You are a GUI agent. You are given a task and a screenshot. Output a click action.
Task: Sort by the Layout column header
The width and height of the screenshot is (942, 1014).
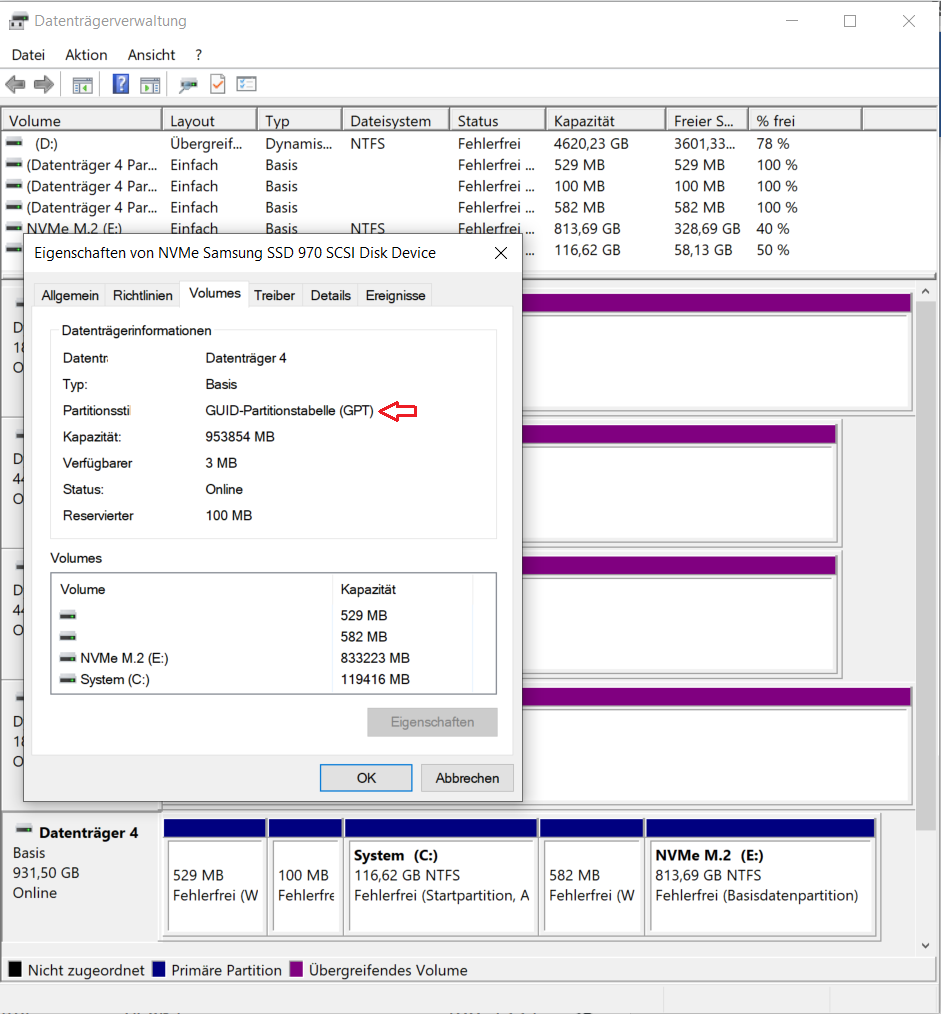pyautogui.click(x=209, y=121)
